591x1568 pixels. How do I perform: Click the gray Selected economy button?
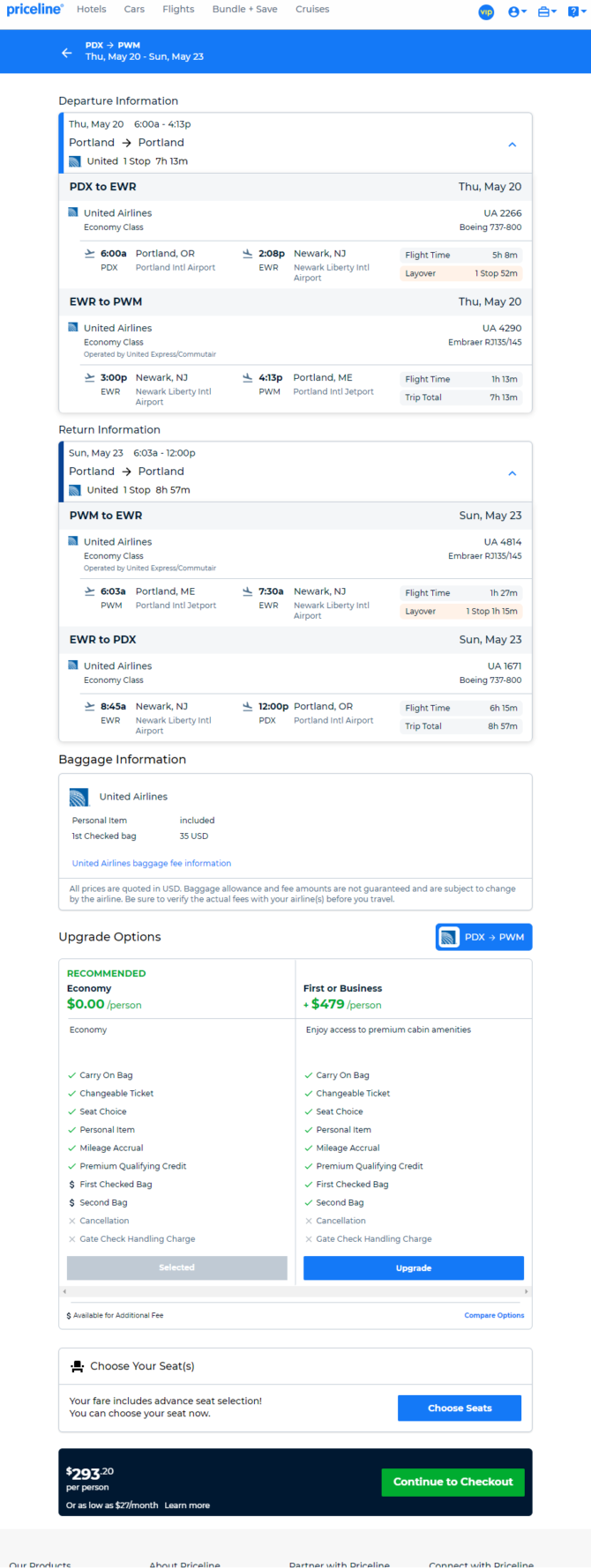pos(177,1267)
